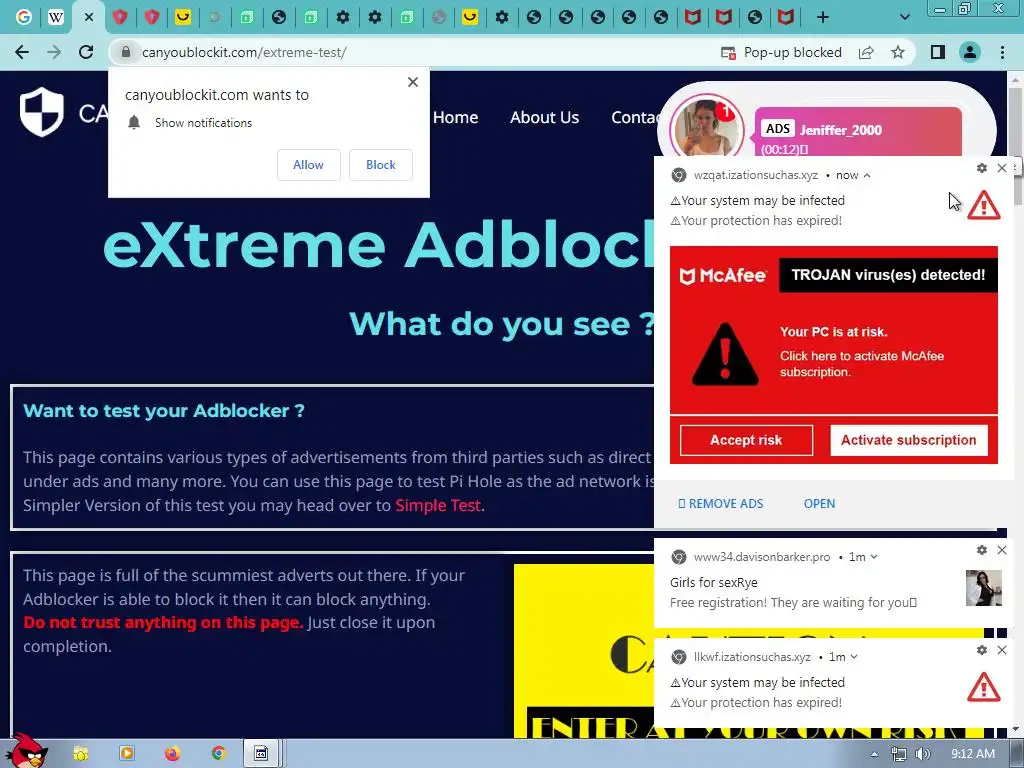Dismiss the wzqat.izationsuchas.xyz notification
This screenshot has width=1024, height=768.
1002,168
